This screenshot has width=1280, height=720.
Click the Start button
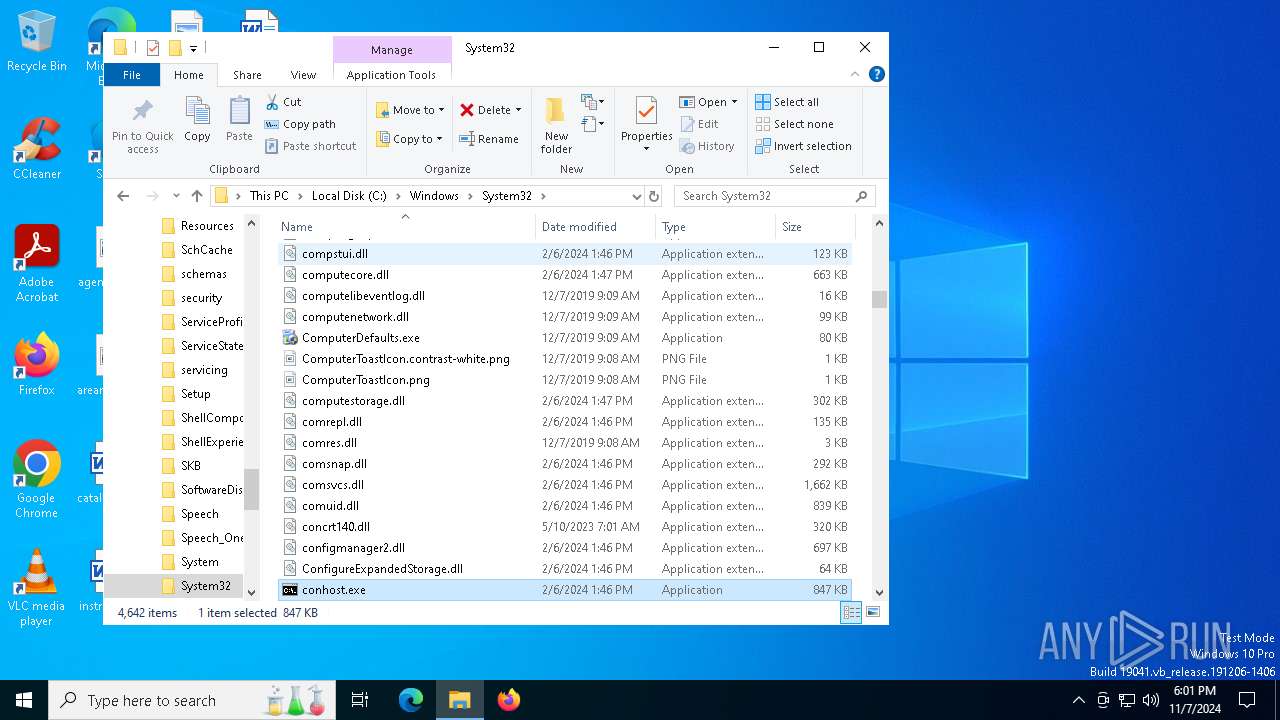pyautogui.click(x=24, y=700)
